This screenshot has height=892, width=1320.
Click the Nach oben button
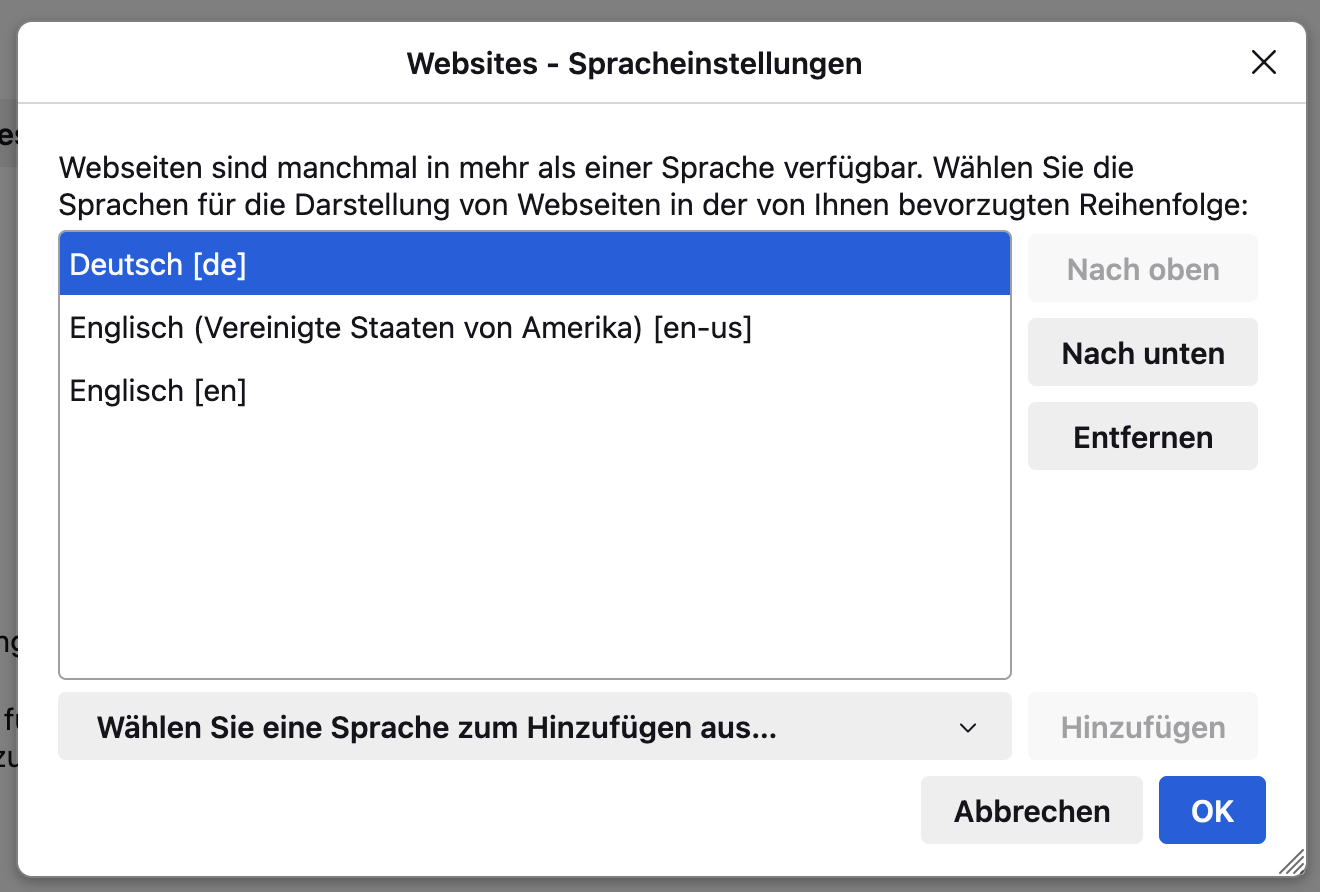tap(1143, 269)
